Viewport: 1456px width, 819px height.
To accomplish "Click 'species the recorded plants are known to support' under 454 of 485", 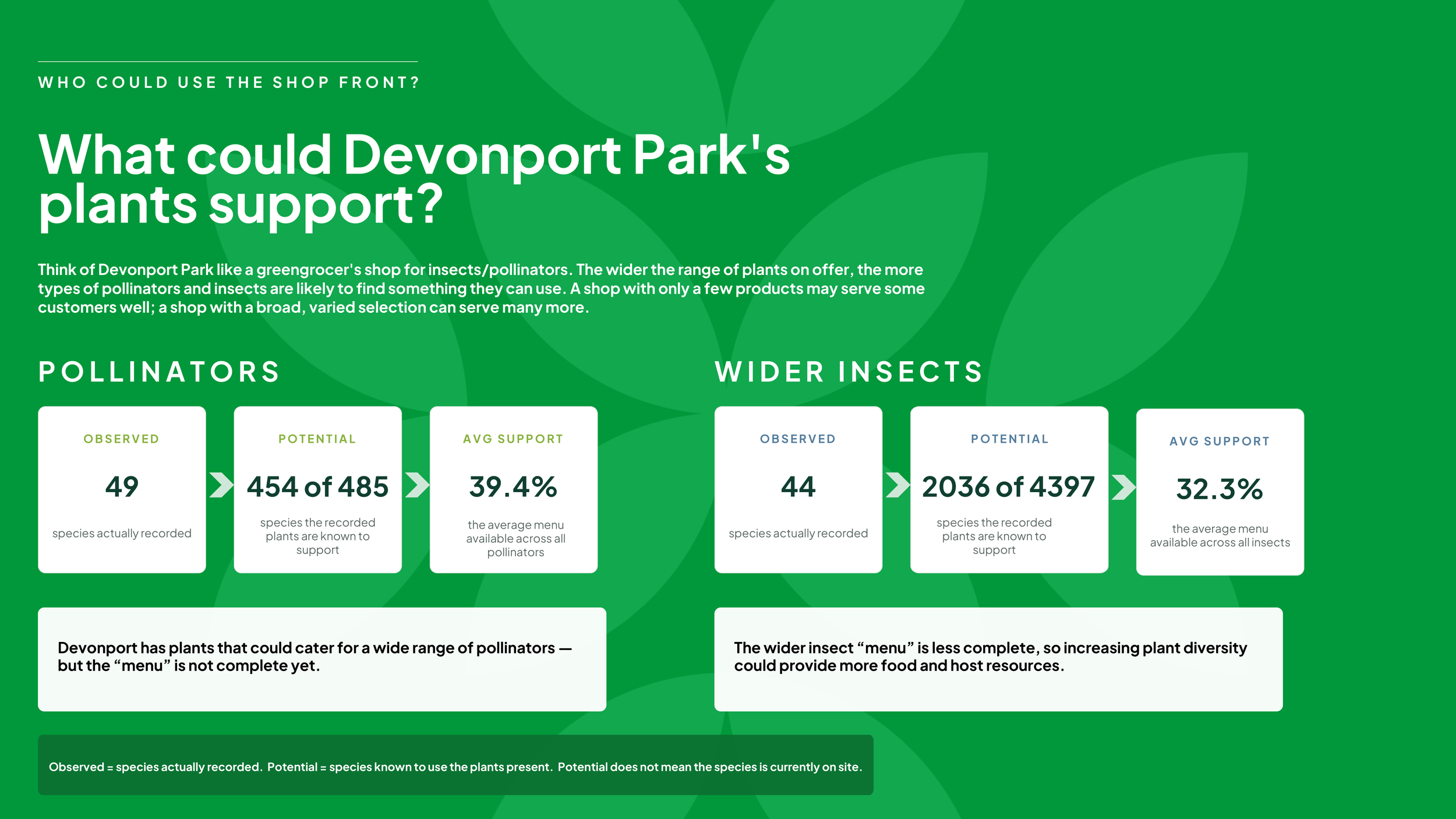I will pyautogui.click(x=317, y=536).
